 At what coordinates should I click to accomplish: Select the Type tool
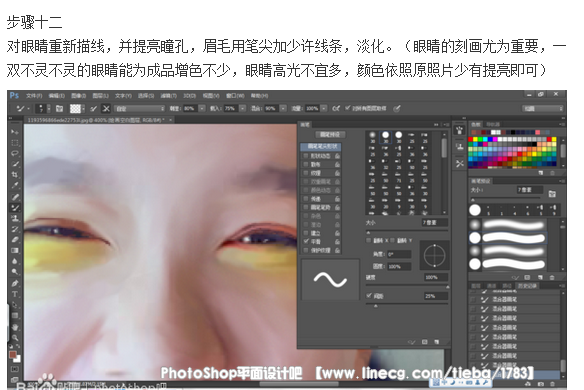pos(15,294)
